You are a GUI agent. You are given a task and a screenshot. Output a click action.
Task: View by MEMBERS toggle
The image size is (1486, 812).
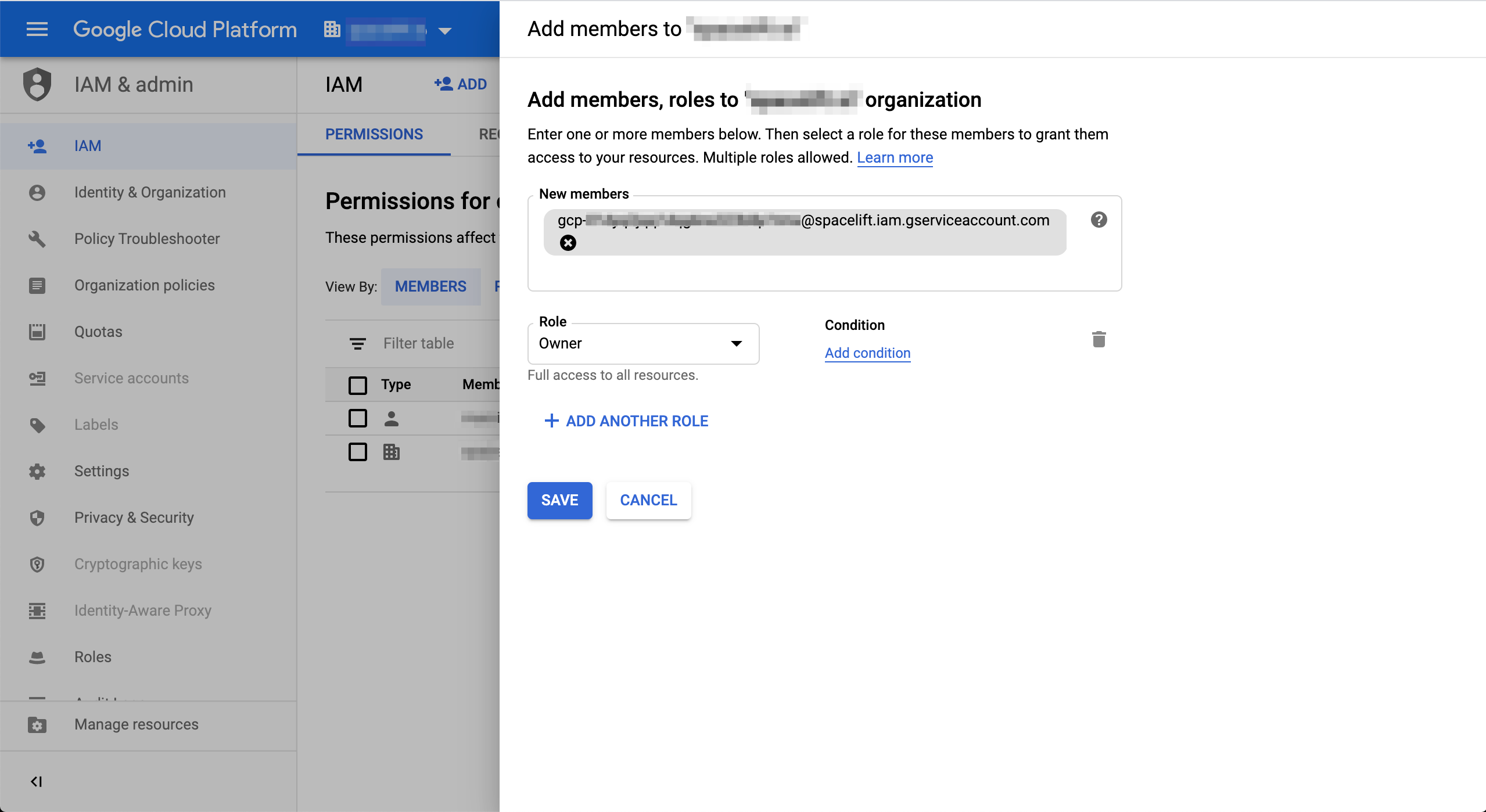[x=430, y=286]
